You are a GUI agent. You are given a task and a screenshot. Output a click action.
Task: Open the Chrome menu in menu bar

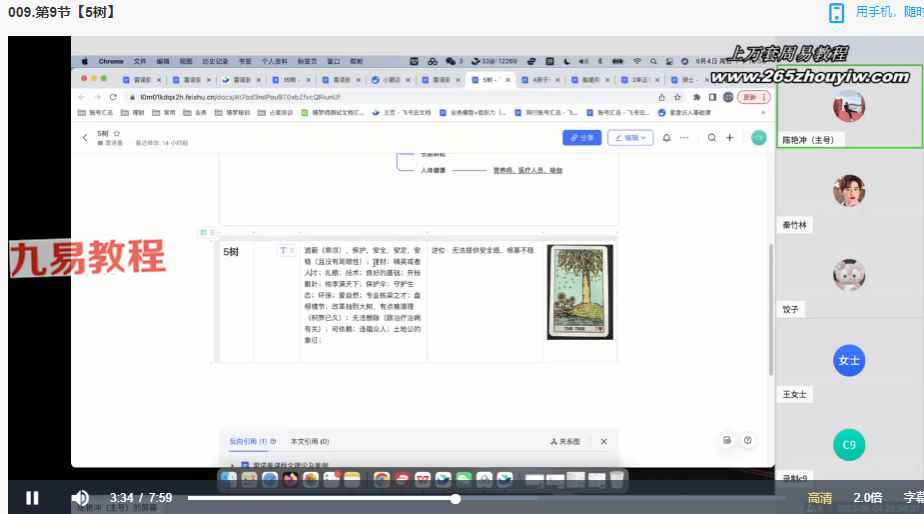[111, 61]
